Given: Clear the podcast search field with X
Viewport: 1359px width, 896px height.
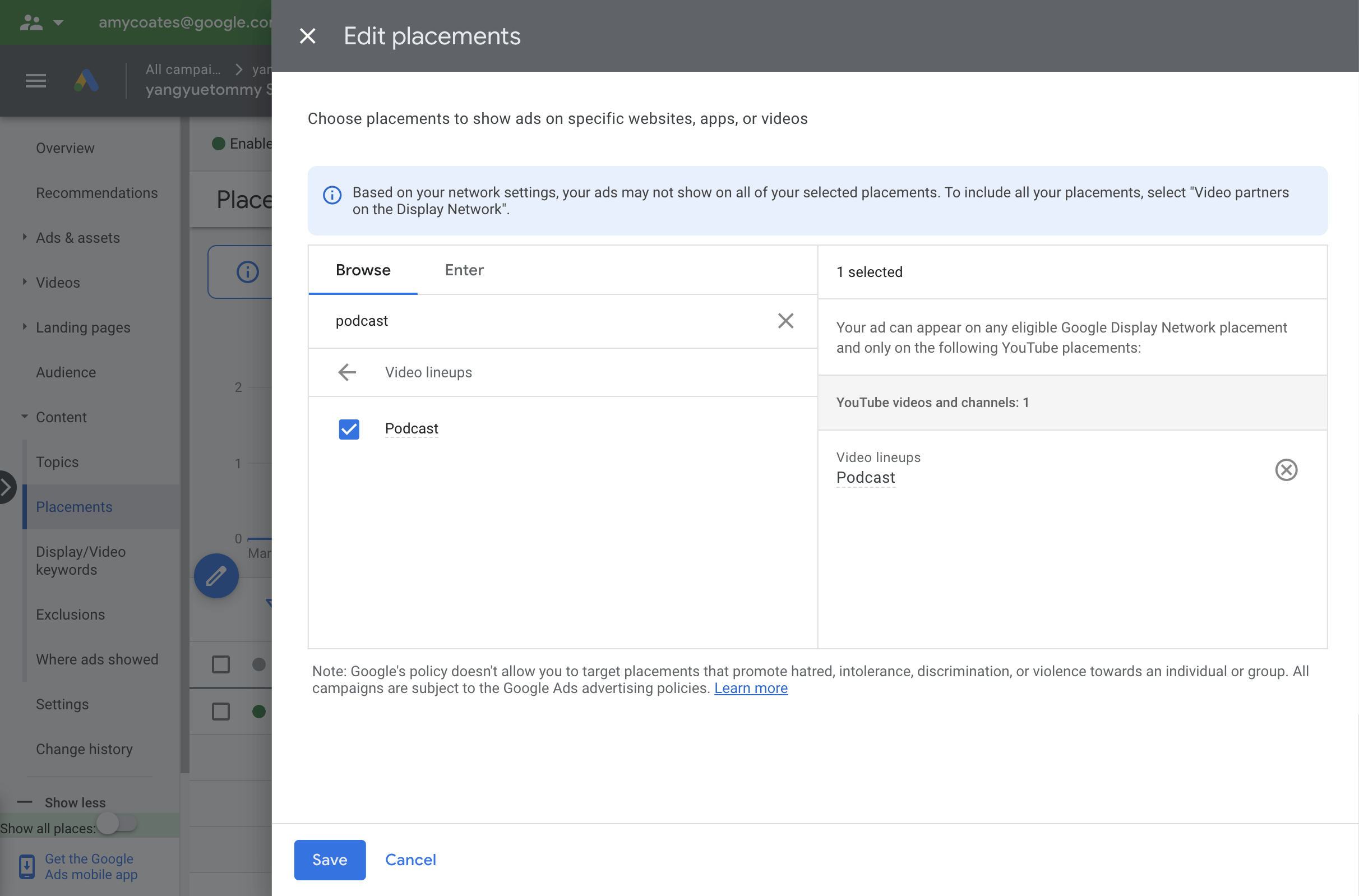Looking at the screenshot, I should [x=786, y=320].
